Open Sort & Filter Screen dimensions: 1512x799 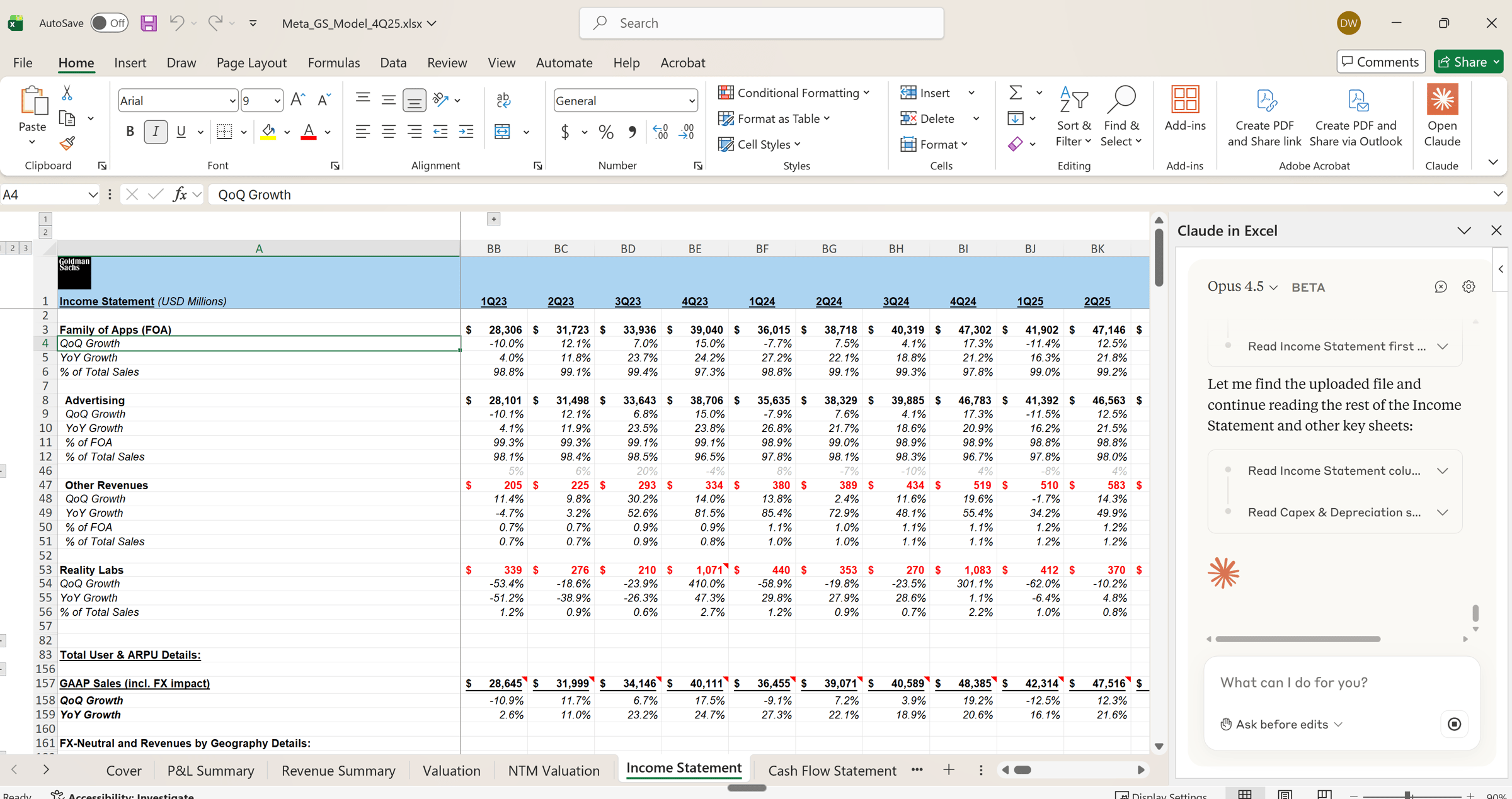point(1074,116)
